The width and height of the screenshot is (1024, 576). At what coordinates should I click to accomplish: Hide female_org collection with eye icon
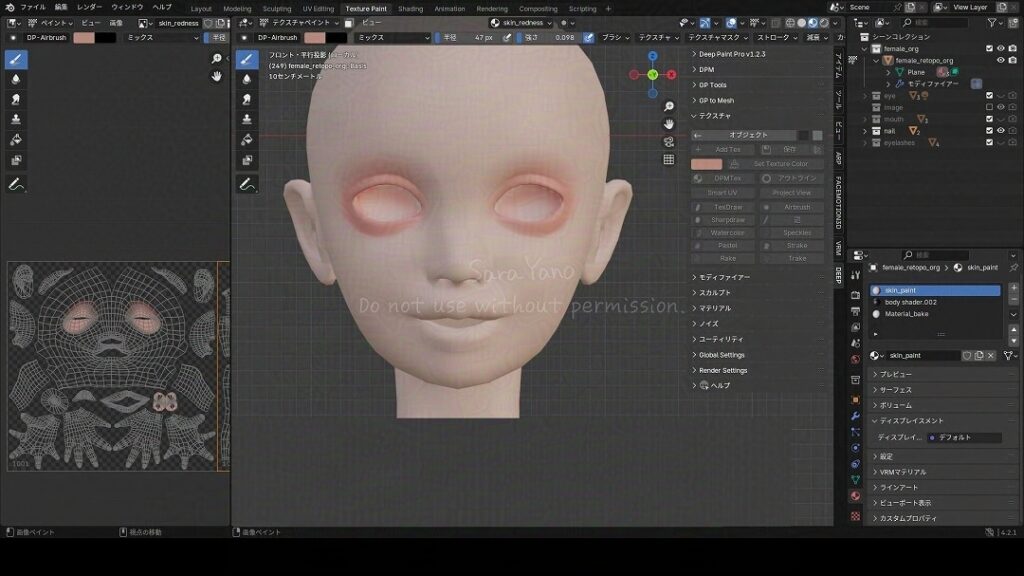(1000, 48)
